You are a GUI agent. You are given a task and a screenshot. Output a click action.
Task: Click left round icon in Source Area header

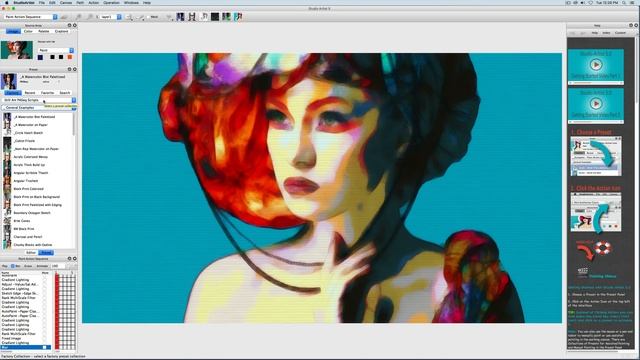click(69, 25)
